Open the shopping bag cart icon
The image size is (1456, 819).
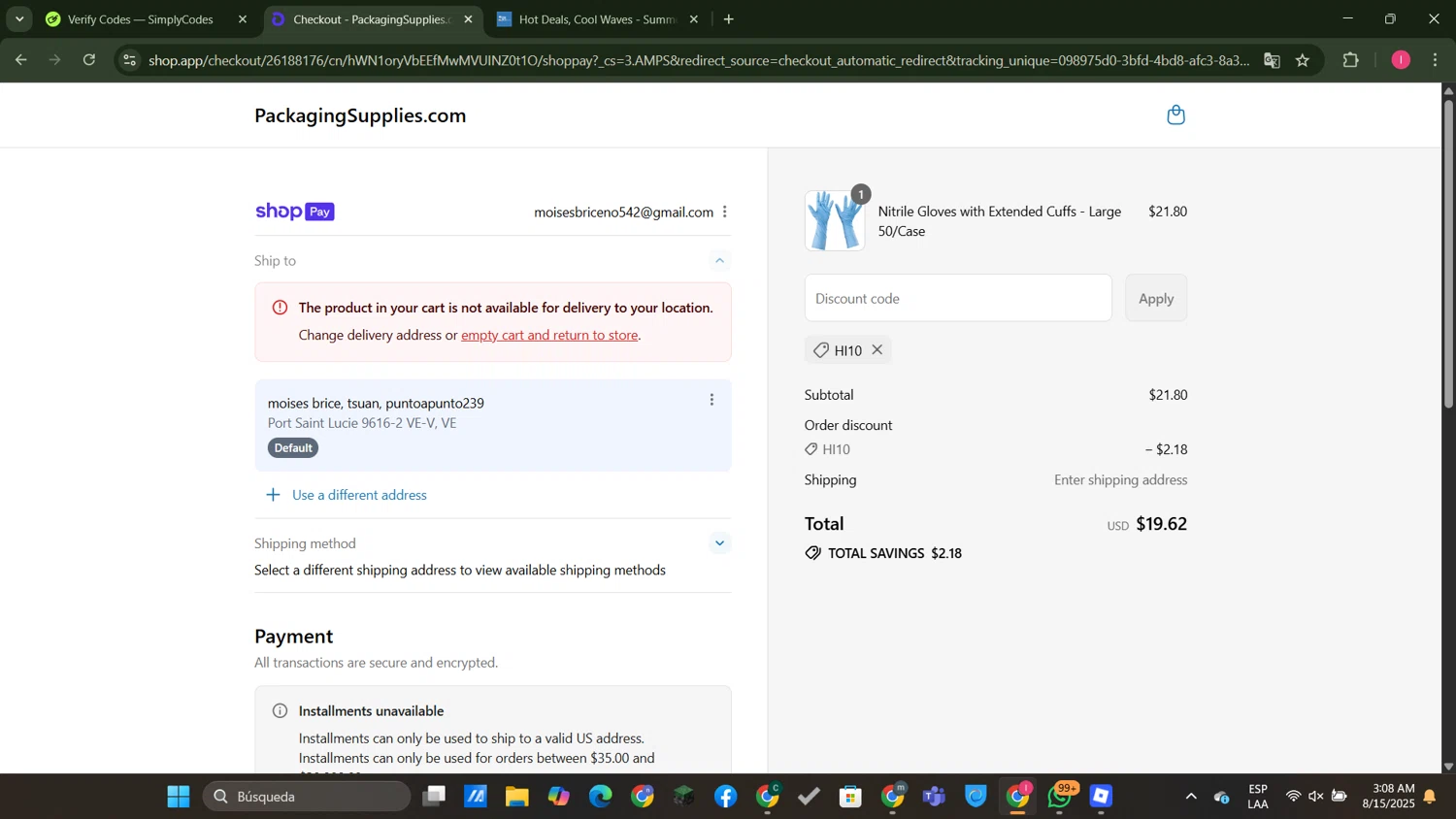[1175, 115]
